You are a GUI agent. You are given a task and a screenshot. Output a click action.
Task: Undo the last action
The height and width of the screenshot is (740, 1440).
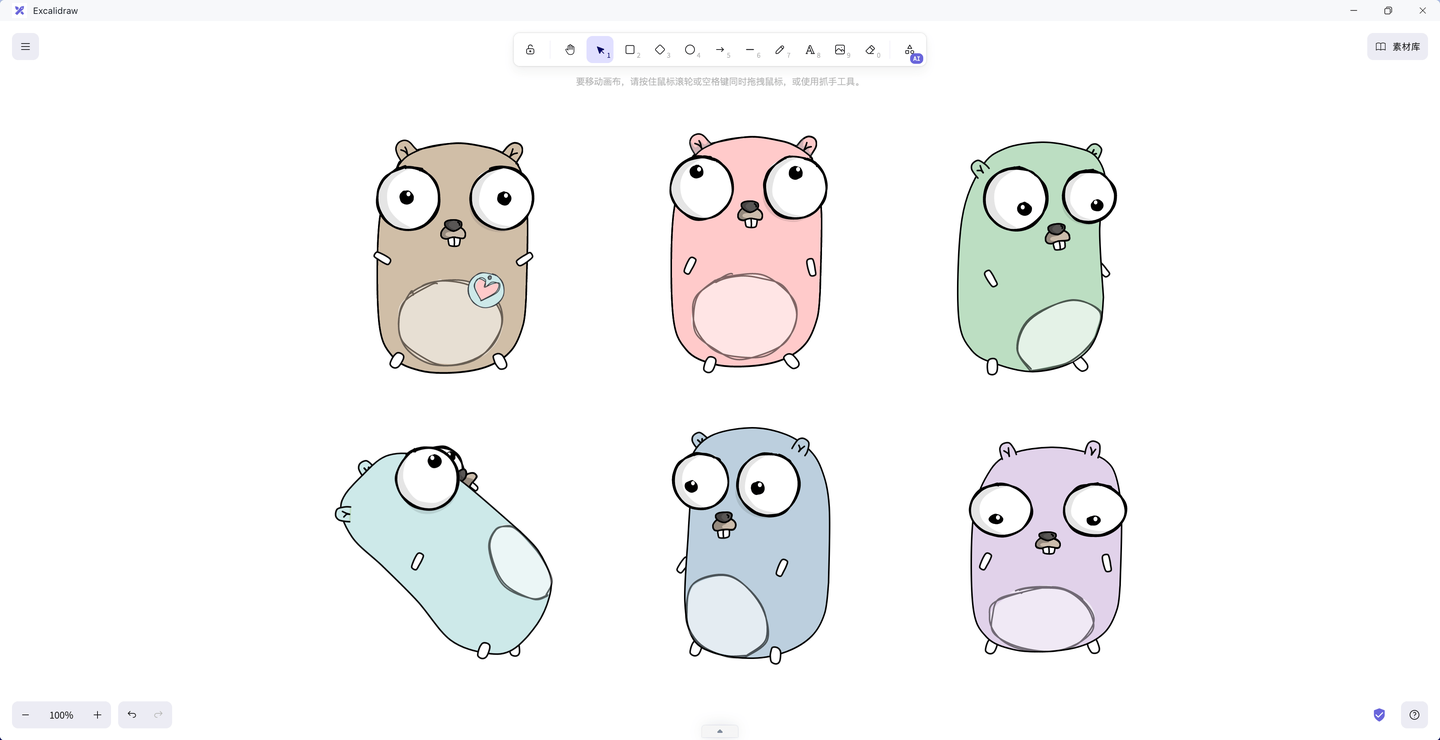pos(132,715)
